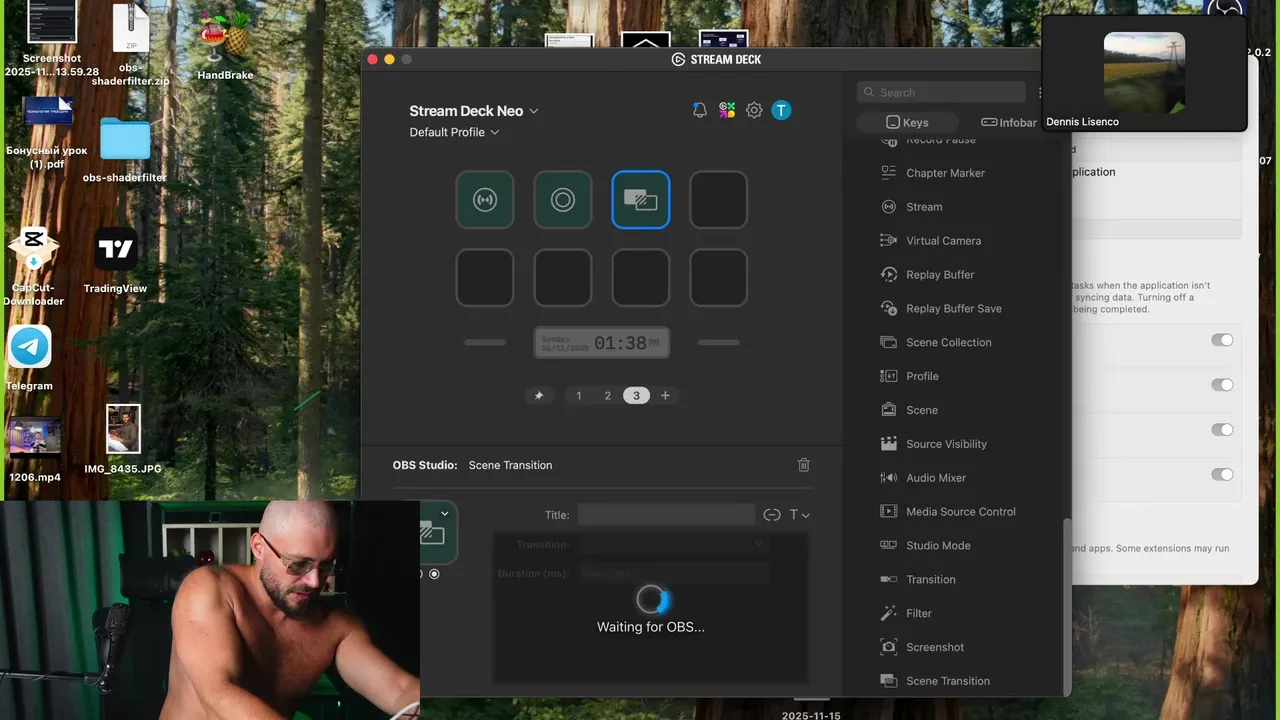Select the Бонусный урок (1).pdf file
This screenshot has height=720, width=1280.
click(x=47, y=132)
